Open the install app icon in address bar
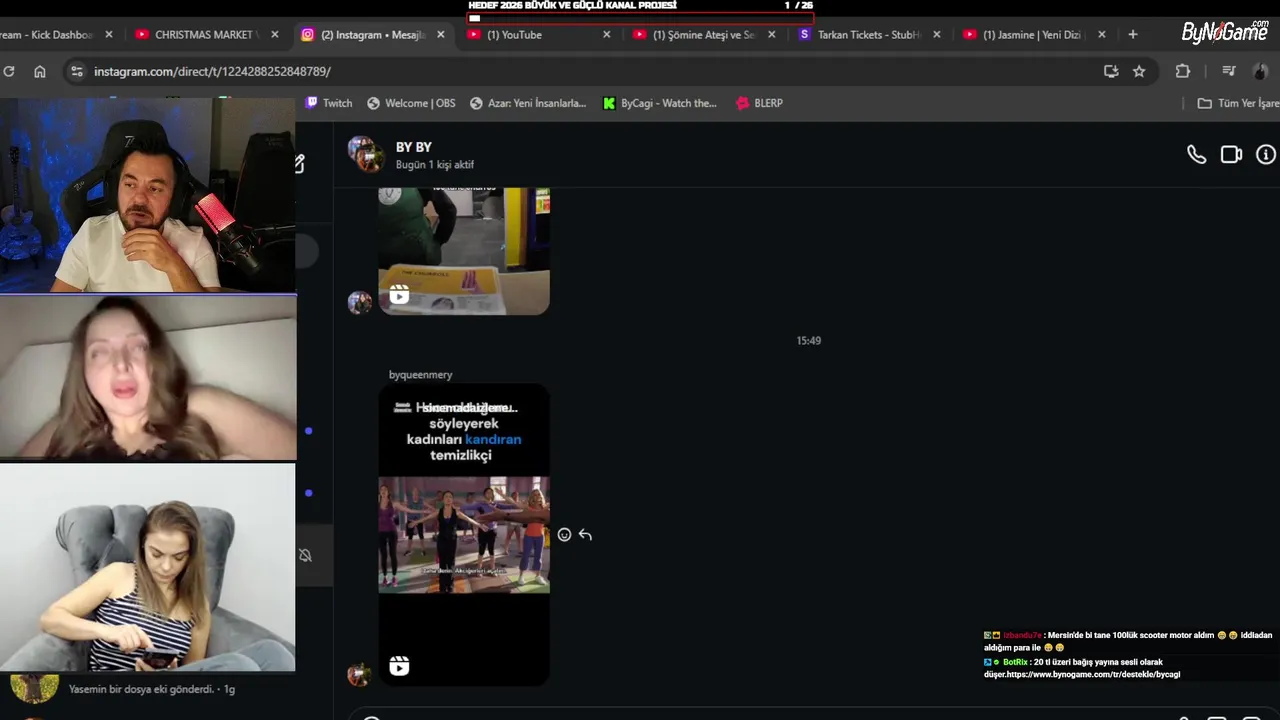This screenshot has width=1280, height=720. click(1111, 71)
